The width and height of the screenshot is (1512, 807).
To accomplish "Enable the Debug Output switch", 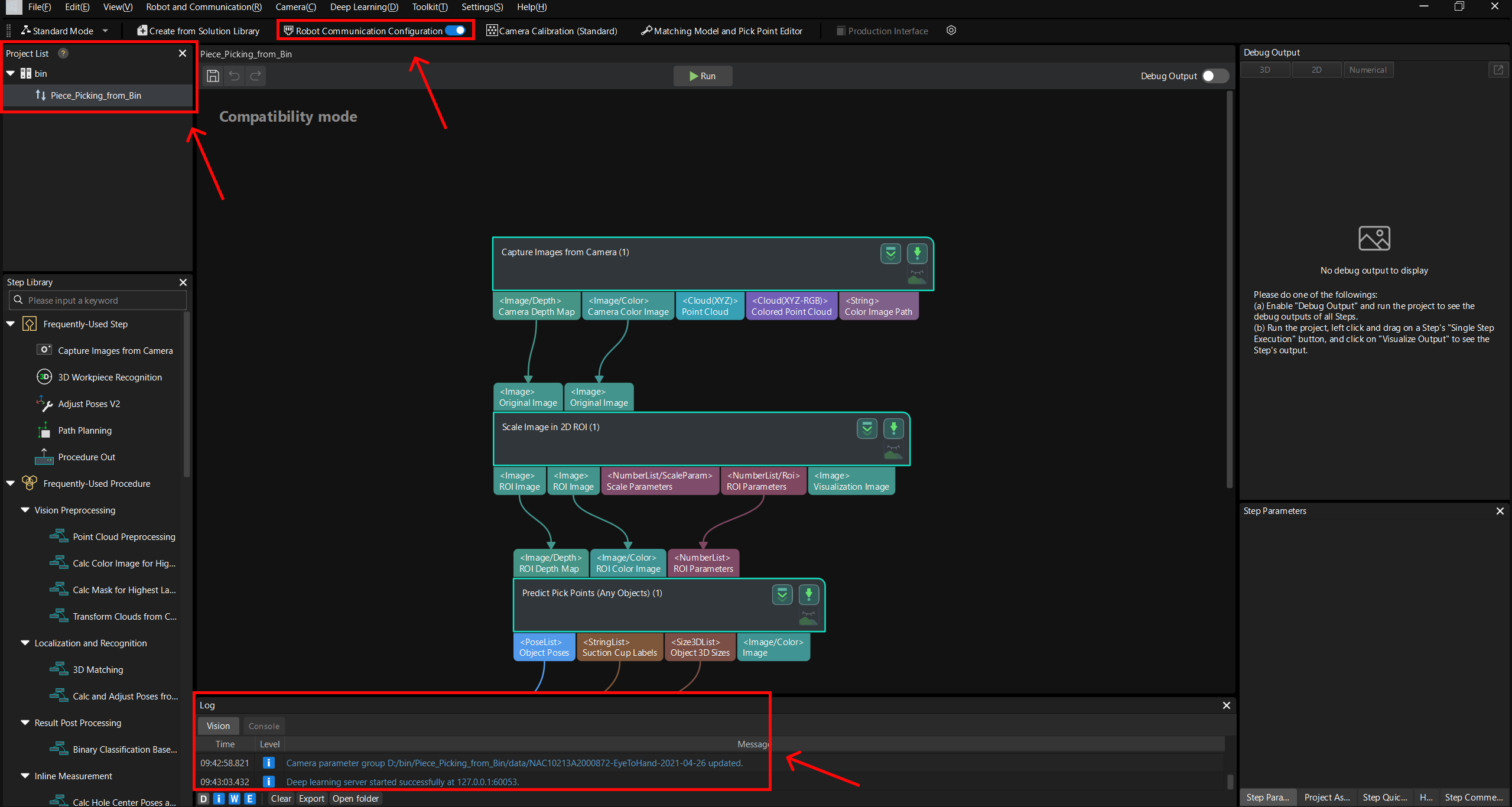I will tap(1215, 76).
